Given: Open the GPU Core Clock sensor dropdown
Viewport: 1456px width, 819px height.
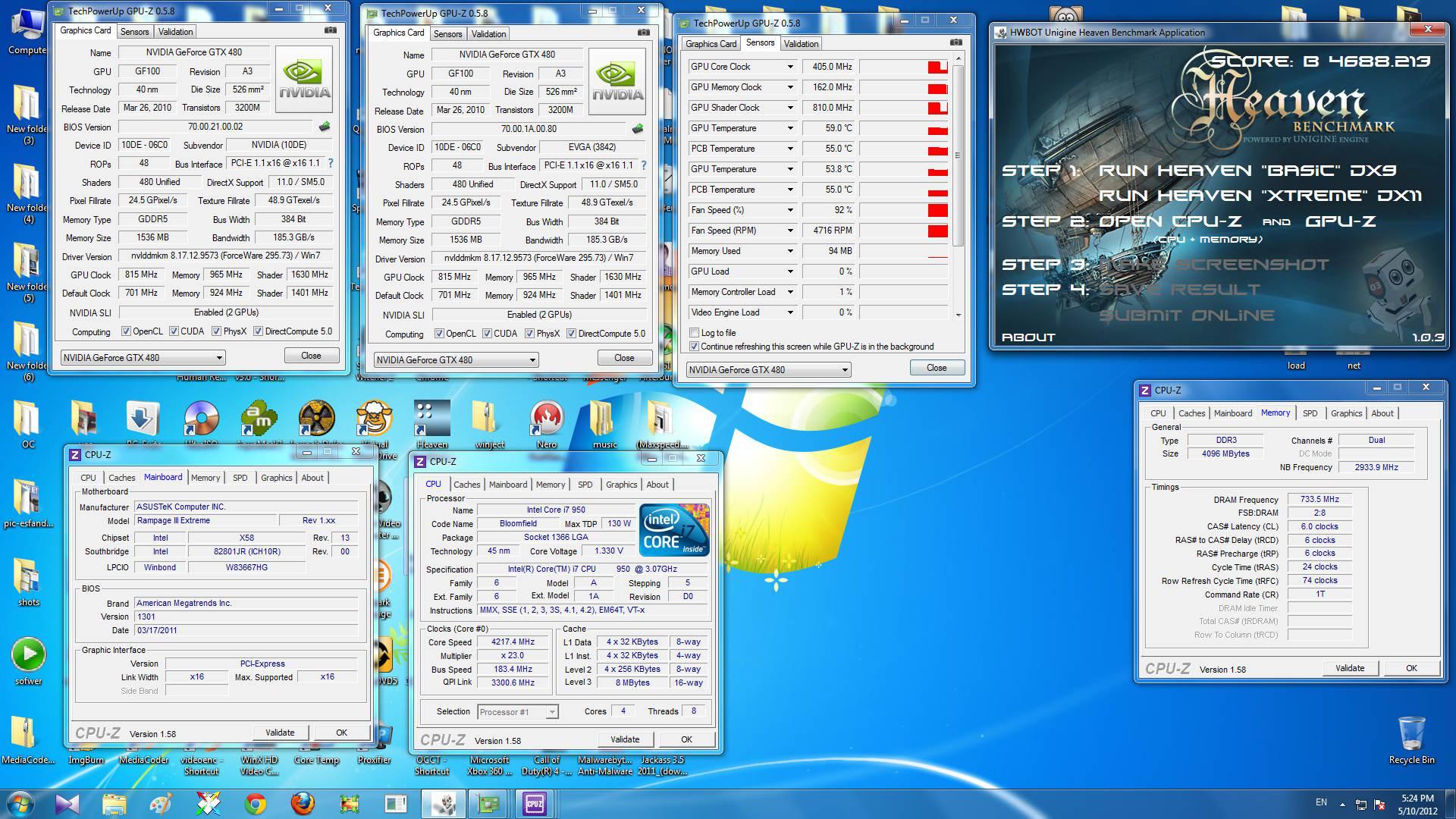Looking at the screenshot, I should tap(789, 67).
